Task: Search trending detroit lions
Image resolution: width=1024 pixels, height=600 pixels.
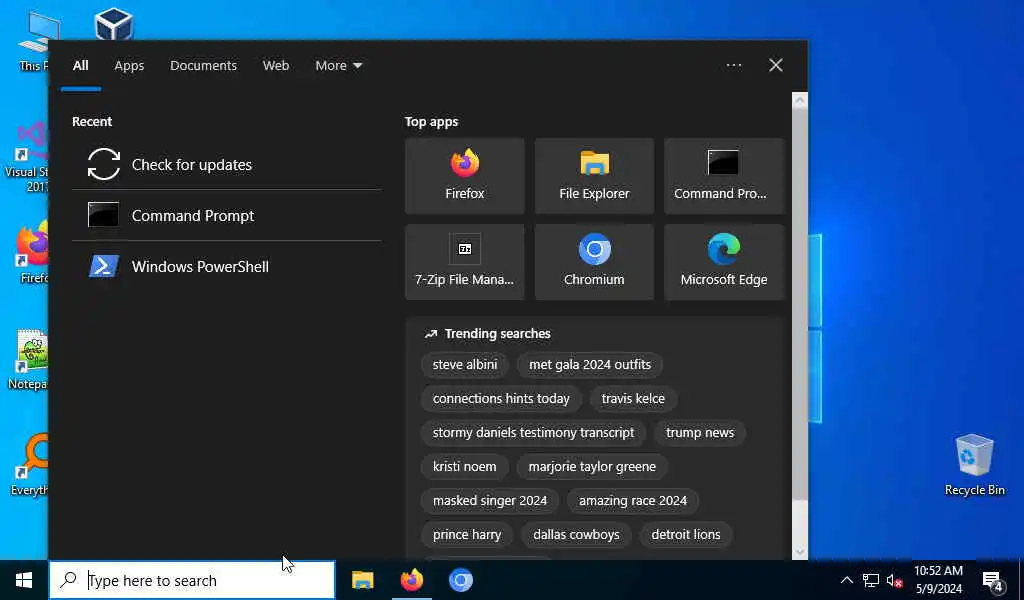Action: pyautogui.click(x=686, y=534)
